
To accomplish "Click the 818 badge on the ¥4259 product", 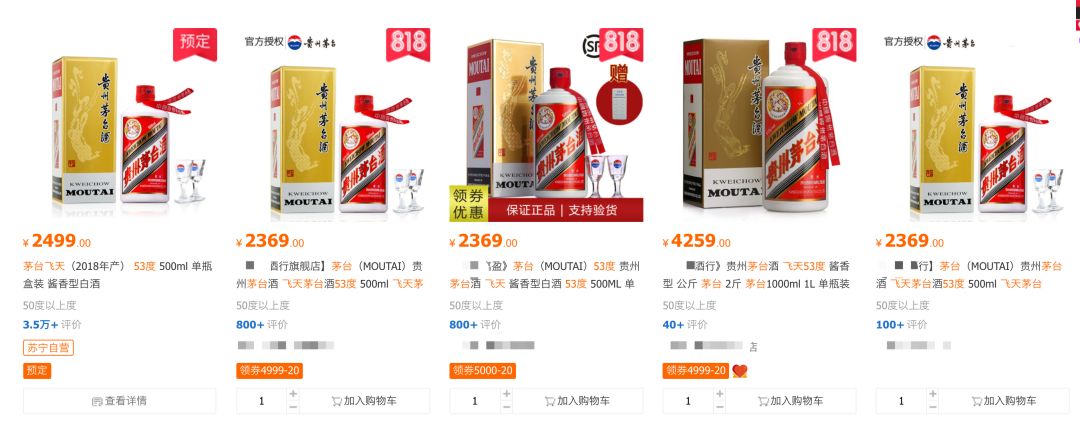I will click(834, 44).
